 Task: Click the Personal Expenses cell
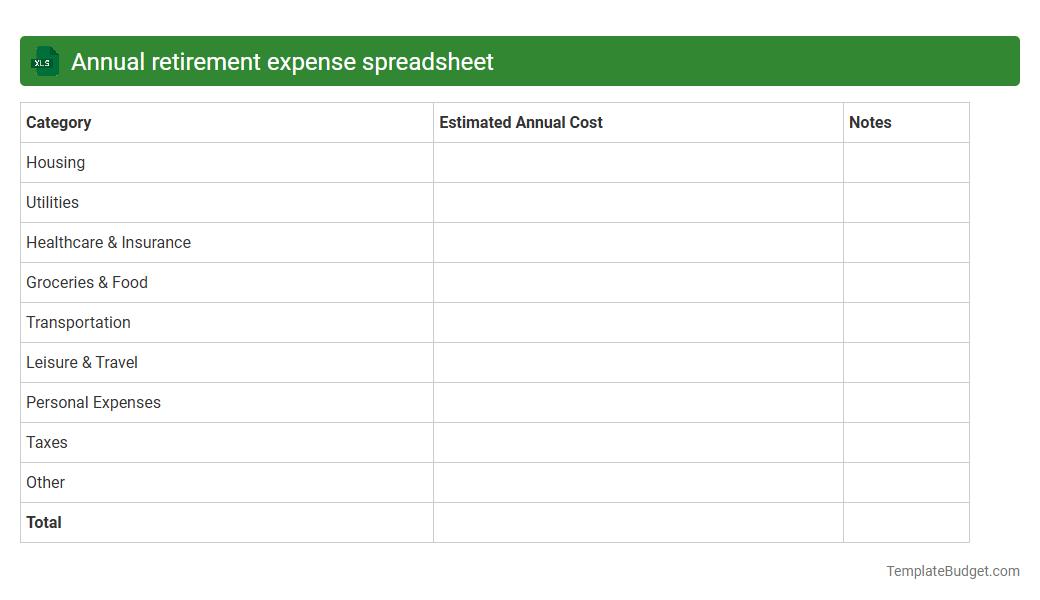[93, 402]
